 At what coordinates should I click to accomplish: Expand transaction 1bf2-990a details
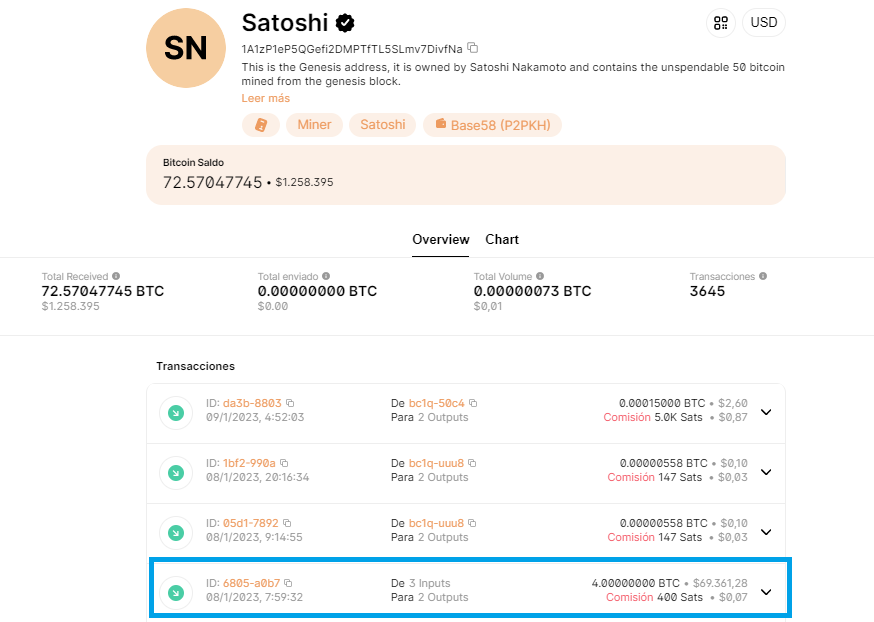point(766,472)
